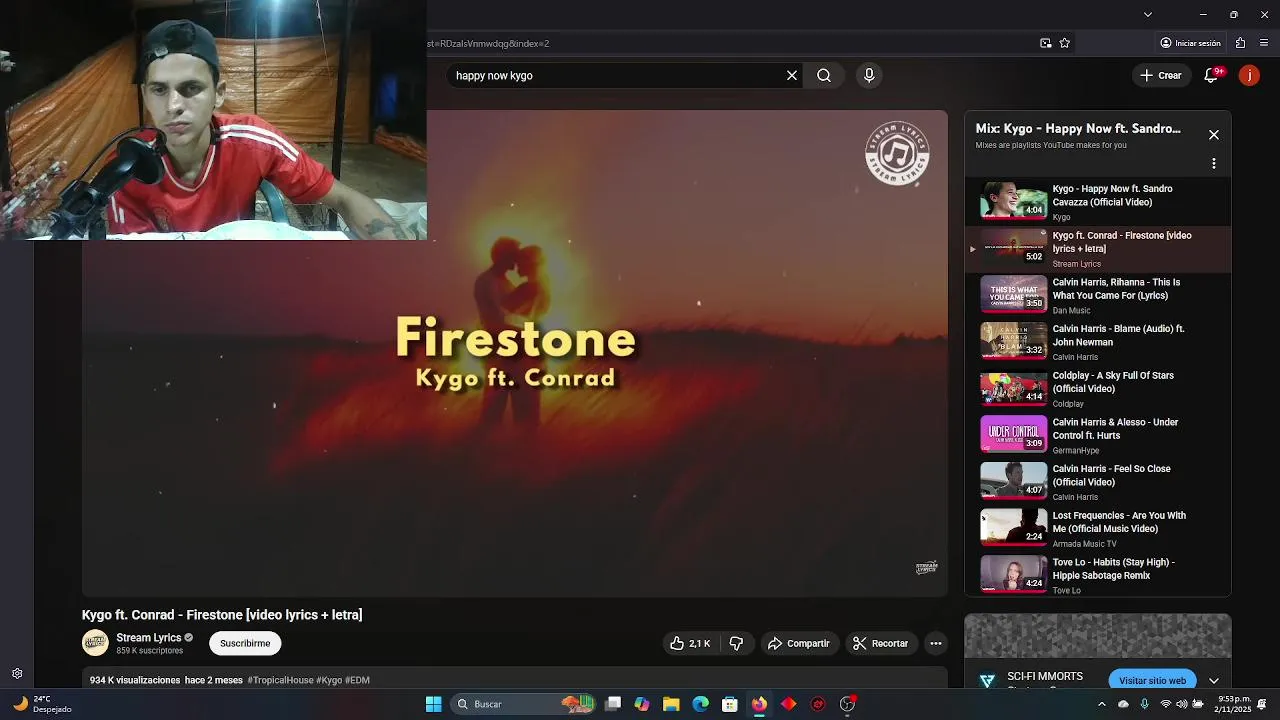The image size is (1280, 720).
Task: Start voice search with microphone icon
Action: point(869,75)
